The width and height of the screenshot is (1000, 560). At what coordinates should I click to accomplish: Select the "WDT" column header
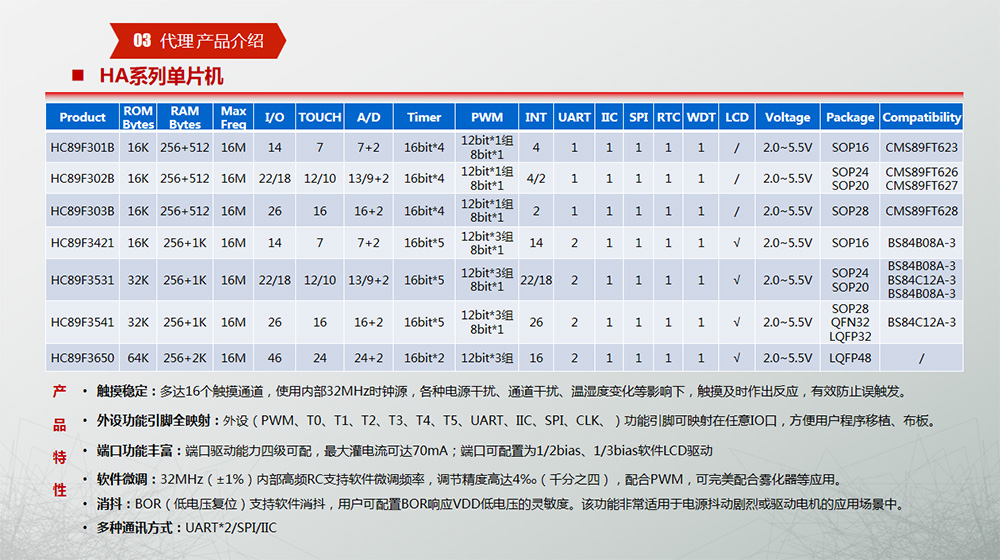coord(701,117)
